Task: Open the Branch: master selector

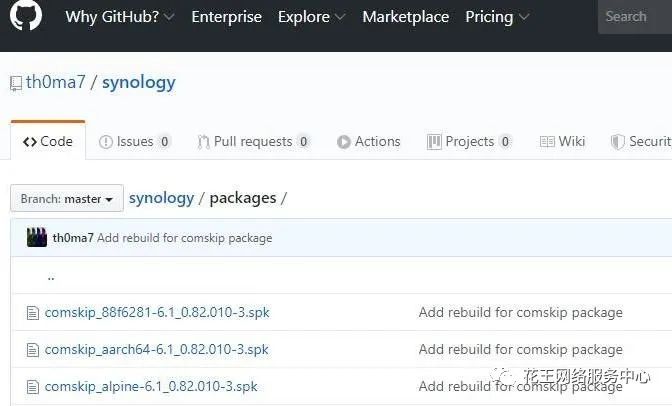Action: (67, 198)
